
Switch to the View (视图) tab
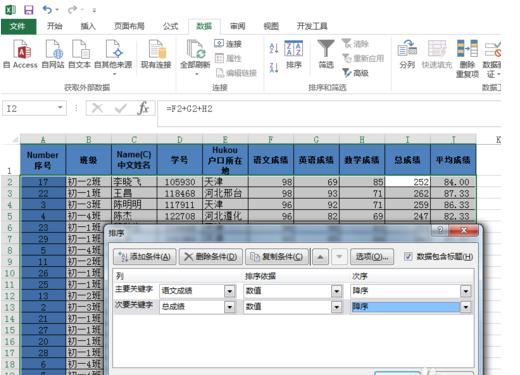(271, 26)
